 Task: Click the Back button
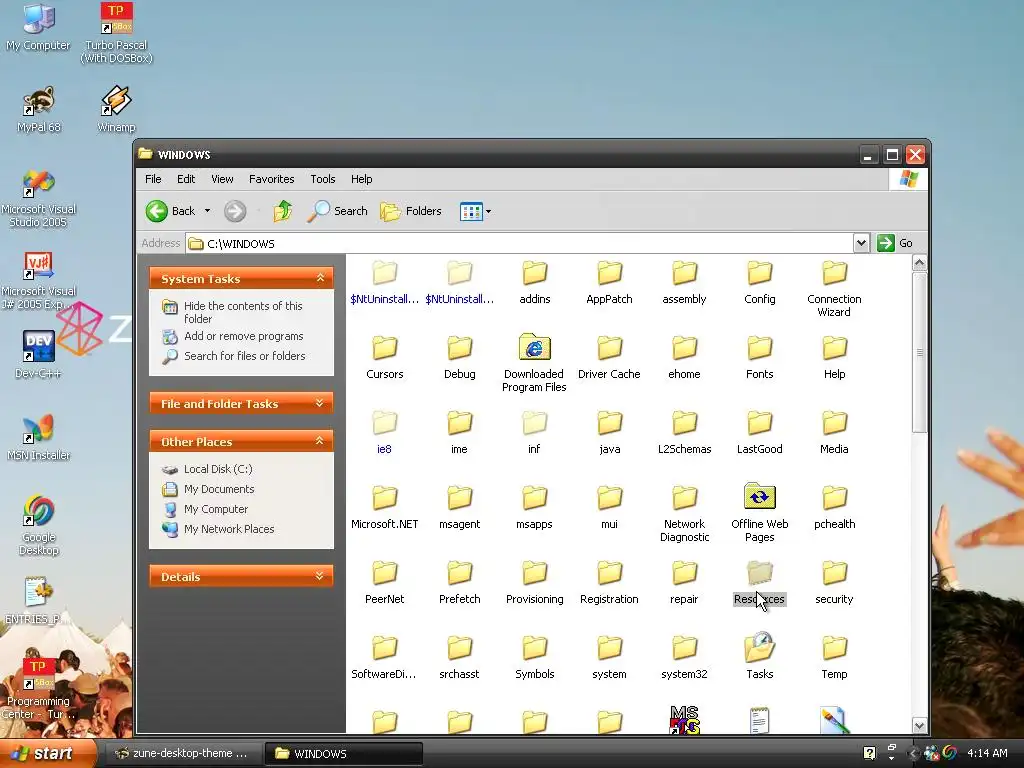tap(170, 211)
